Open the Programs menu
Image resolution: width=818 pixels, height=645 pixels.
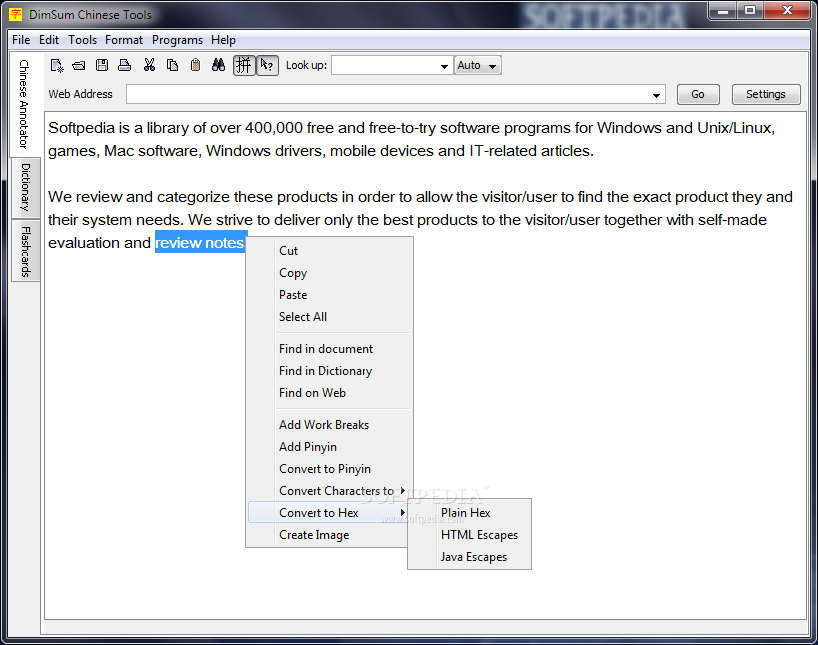pos(177,40)
